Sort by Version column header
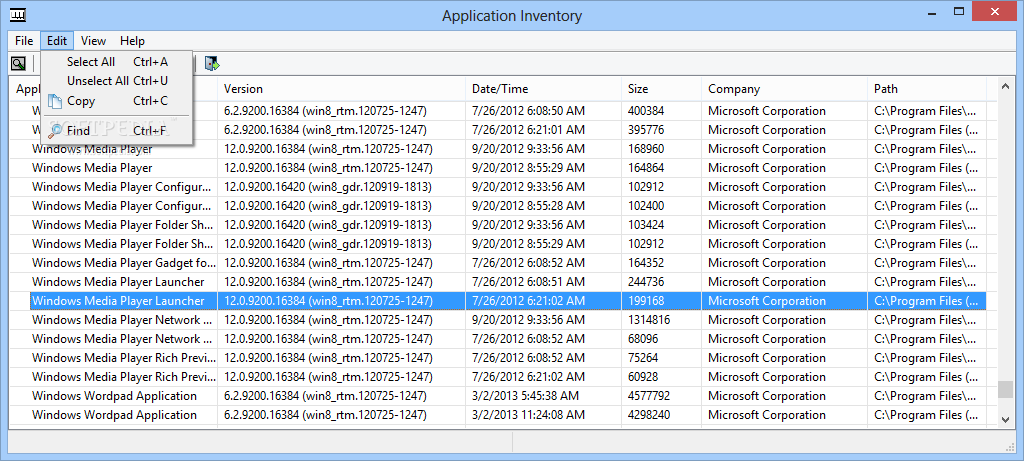The image size is (1024, 461). (342, 89)
